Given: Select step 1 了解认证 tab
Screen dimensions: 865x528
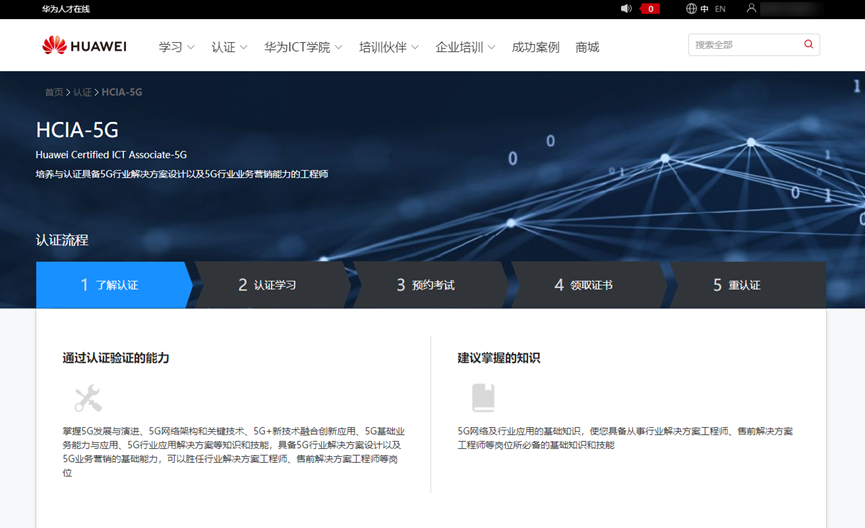Looking at the screenshot, I should click(113, 285).
